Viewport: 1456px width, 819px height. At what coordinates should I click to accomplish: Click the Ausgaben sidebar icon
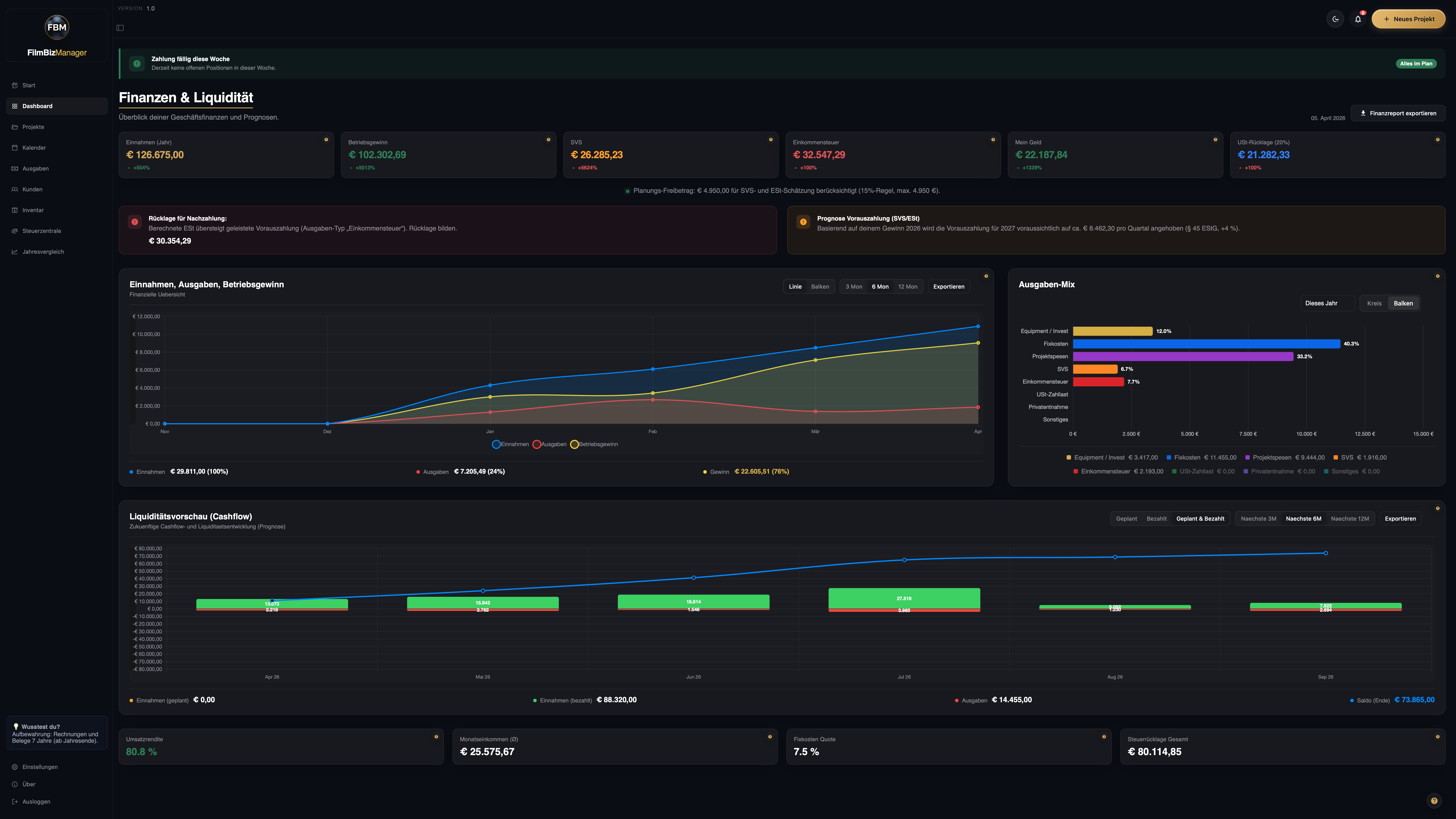pyautogui.click(x=15, y=168)
